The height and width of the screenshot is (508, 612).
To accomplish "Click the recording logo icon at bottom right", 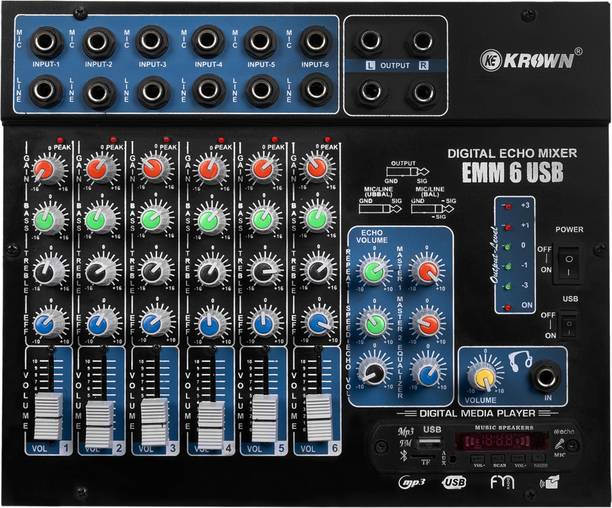I will click(550, 482).
